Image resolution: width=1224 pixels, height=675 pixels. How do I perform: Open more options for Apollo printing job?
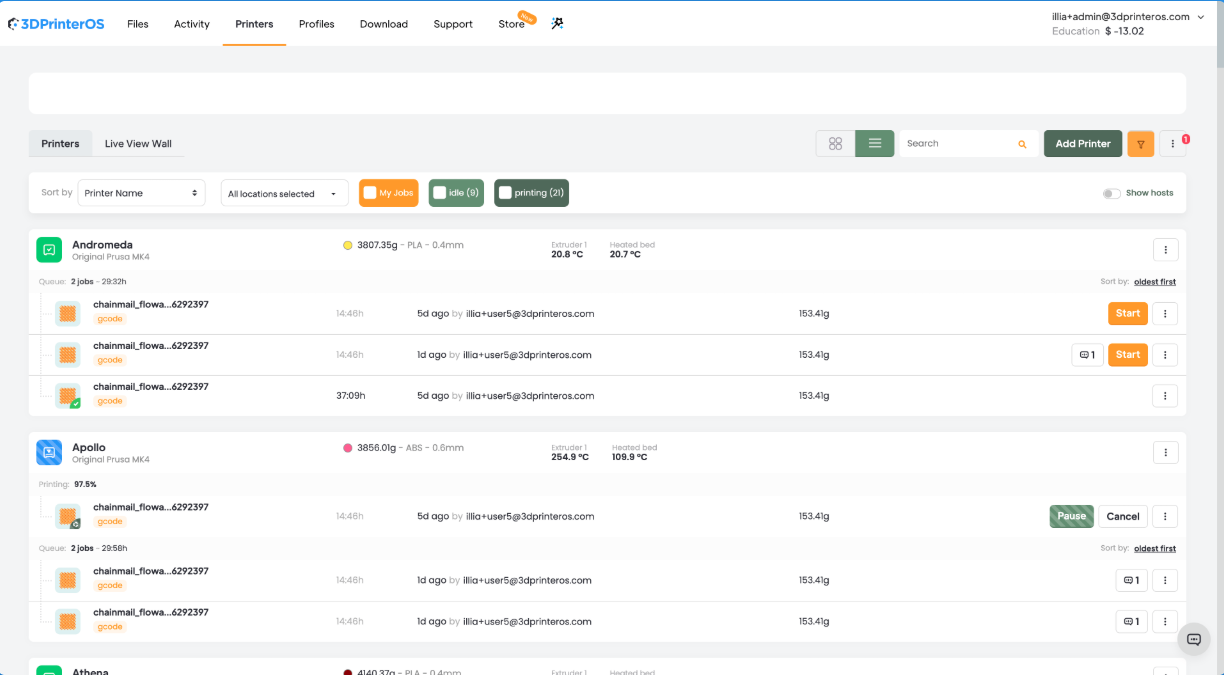tap(1165, 517)
